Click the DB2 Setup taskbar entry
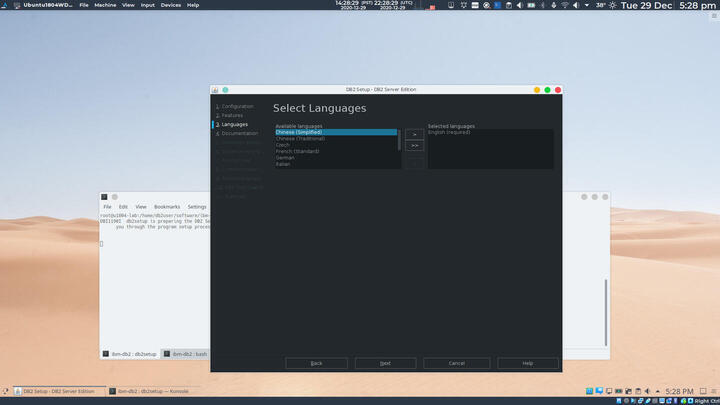 coord(59,391)
